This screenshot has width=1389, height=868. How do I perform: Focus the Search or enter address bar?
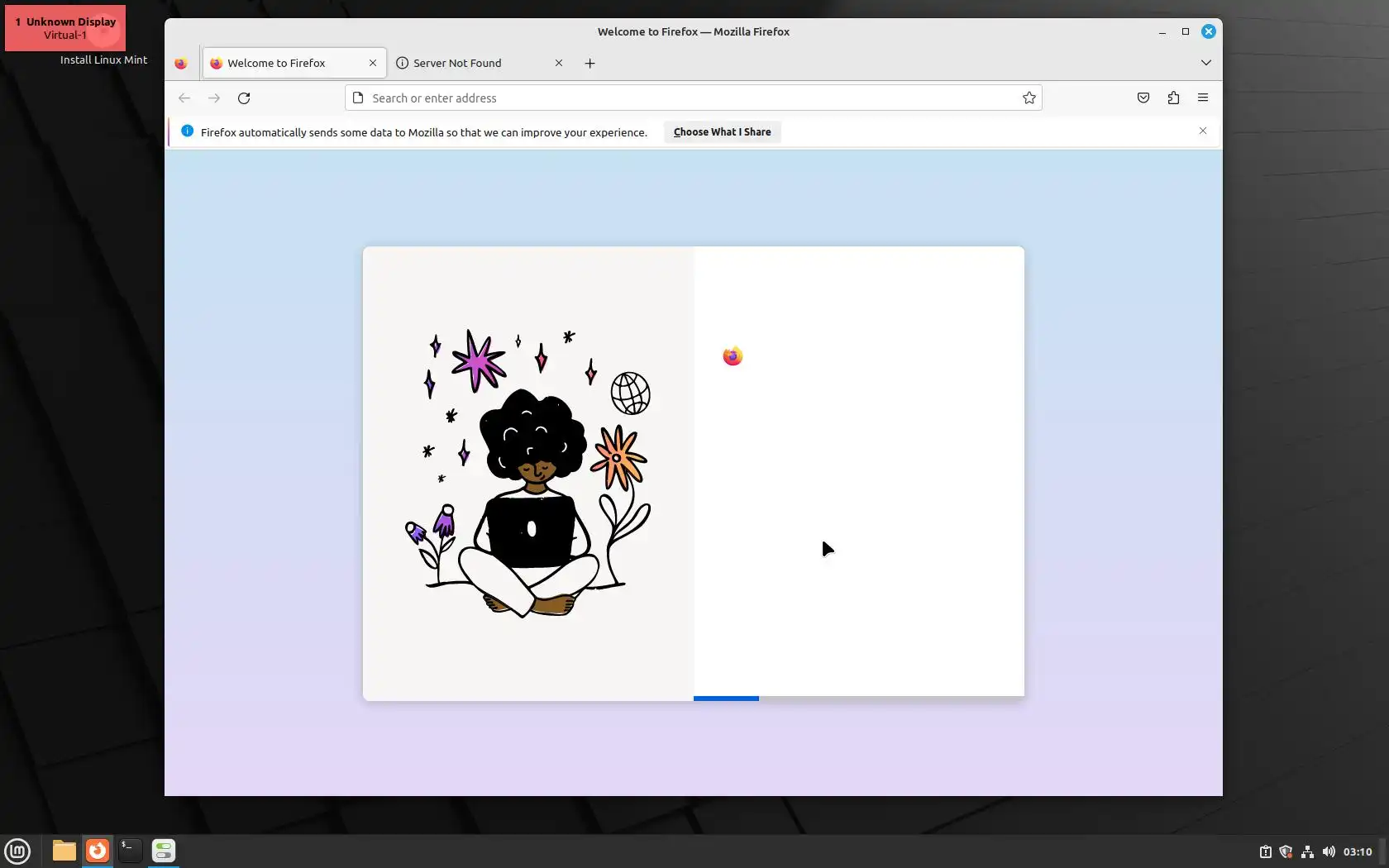(693, 98)
